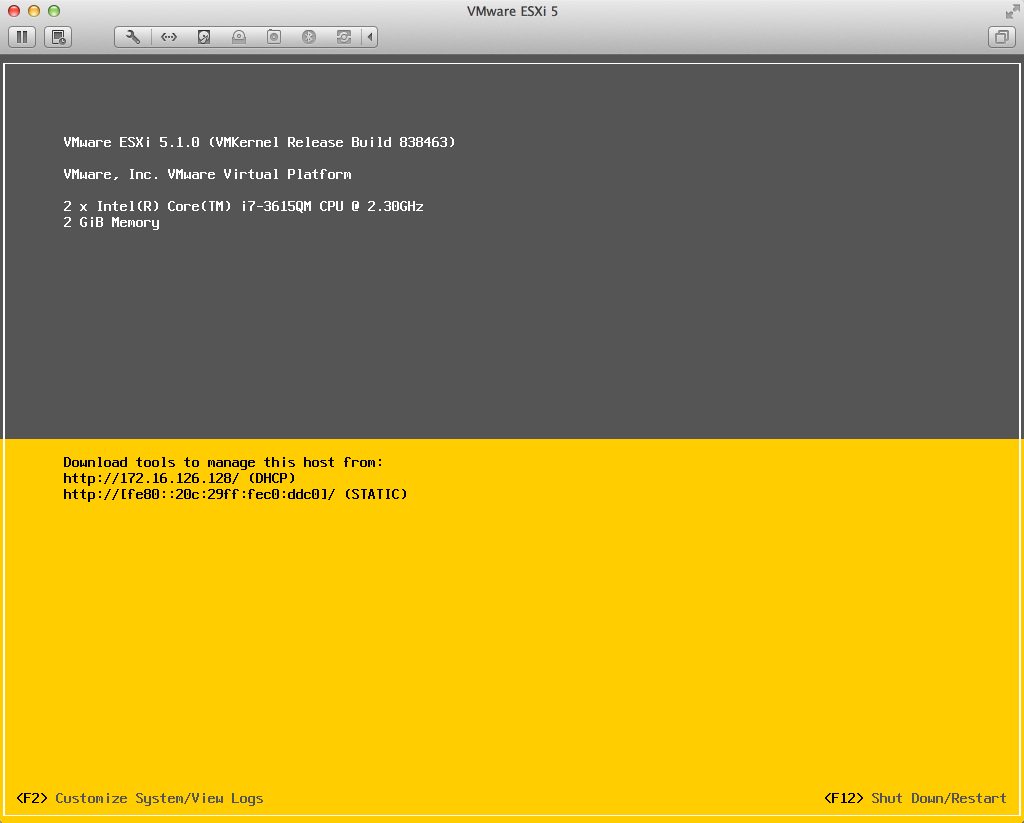Screen dimensions: 1024x823
Task: Click the CD/DVD drive icon
Action: (238, 37)
